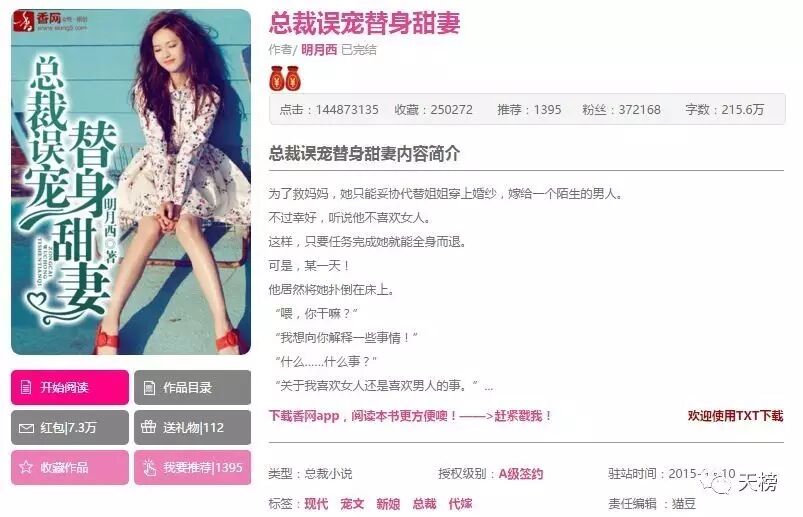The height and width of the screenshot is (517, 803).
Task: Select the 新娘 tag
Action: [x=388, y=504]
